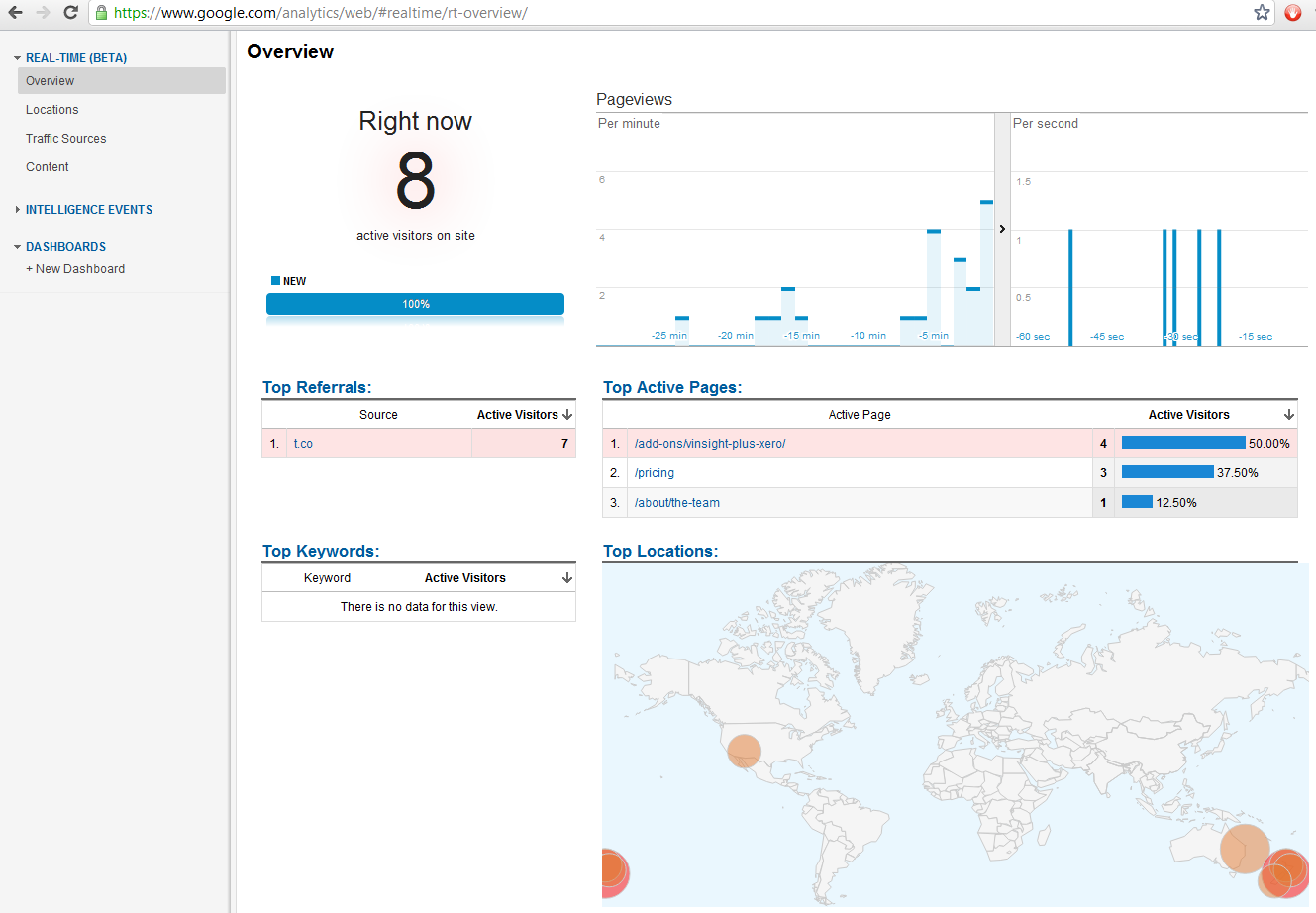Click the browser back arrow
Viewport: 1316px width, 913px height.
click(x=16, y=13)
